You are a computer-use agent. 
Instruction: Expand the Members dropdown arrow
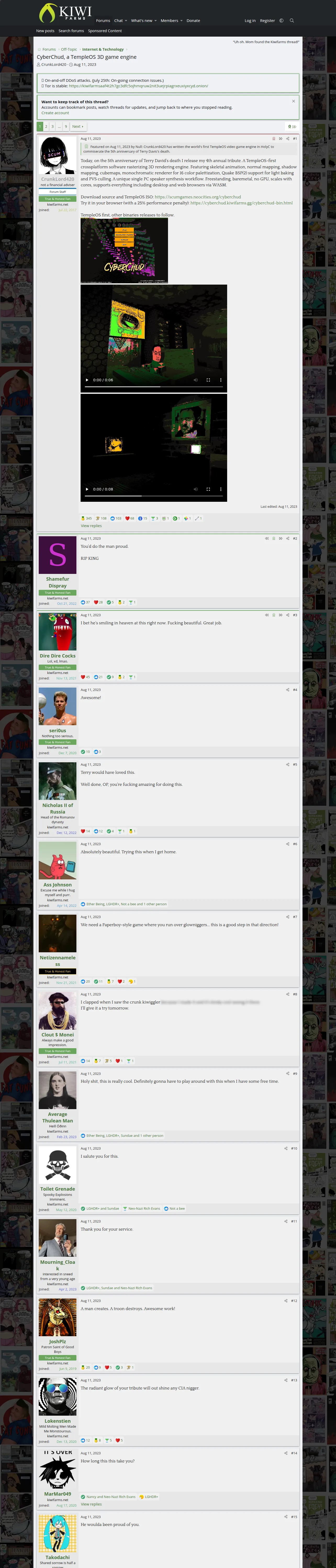pos(181,21)
